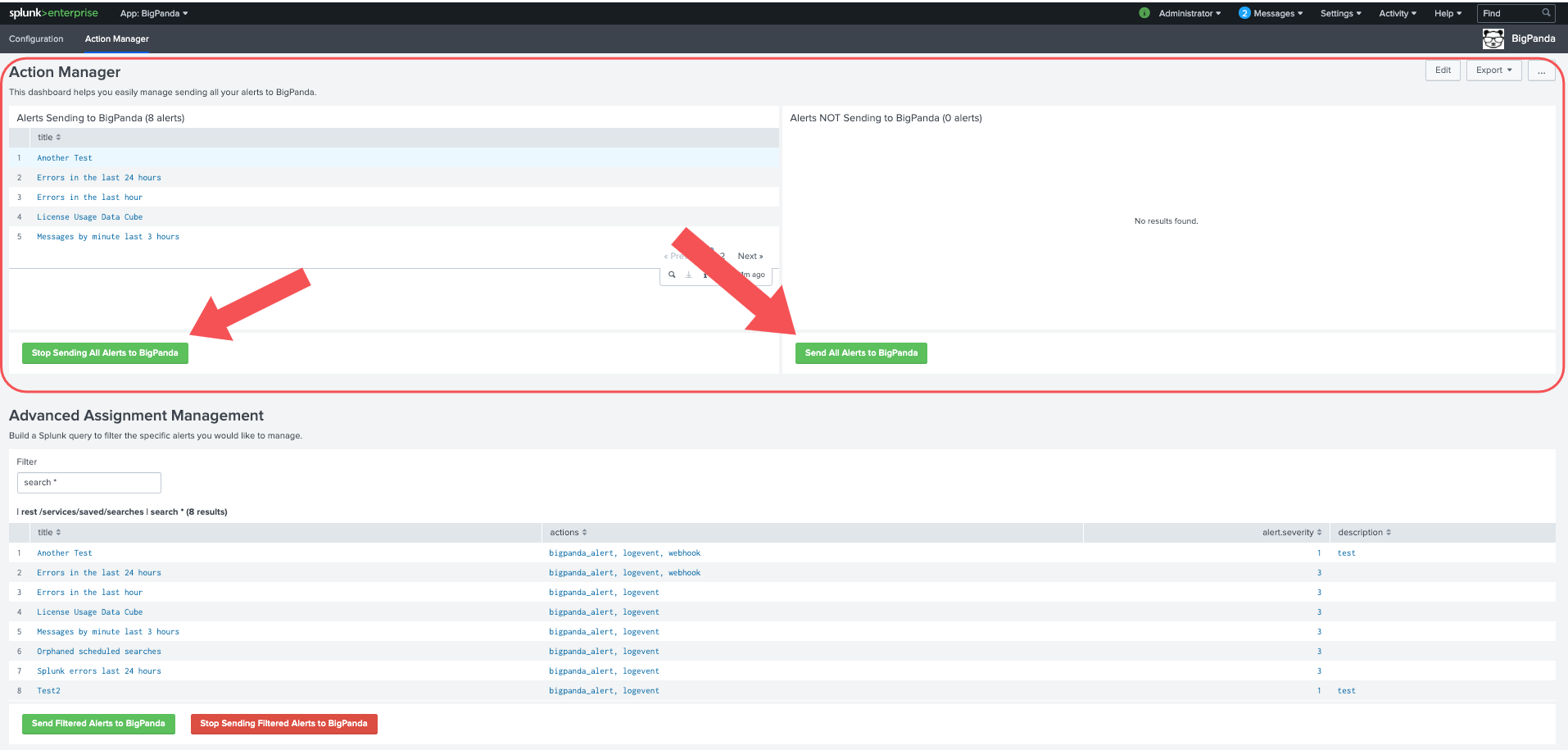Click the magnifying glass search icon in pagination
1568x750 pixels.
click(672, 275)
